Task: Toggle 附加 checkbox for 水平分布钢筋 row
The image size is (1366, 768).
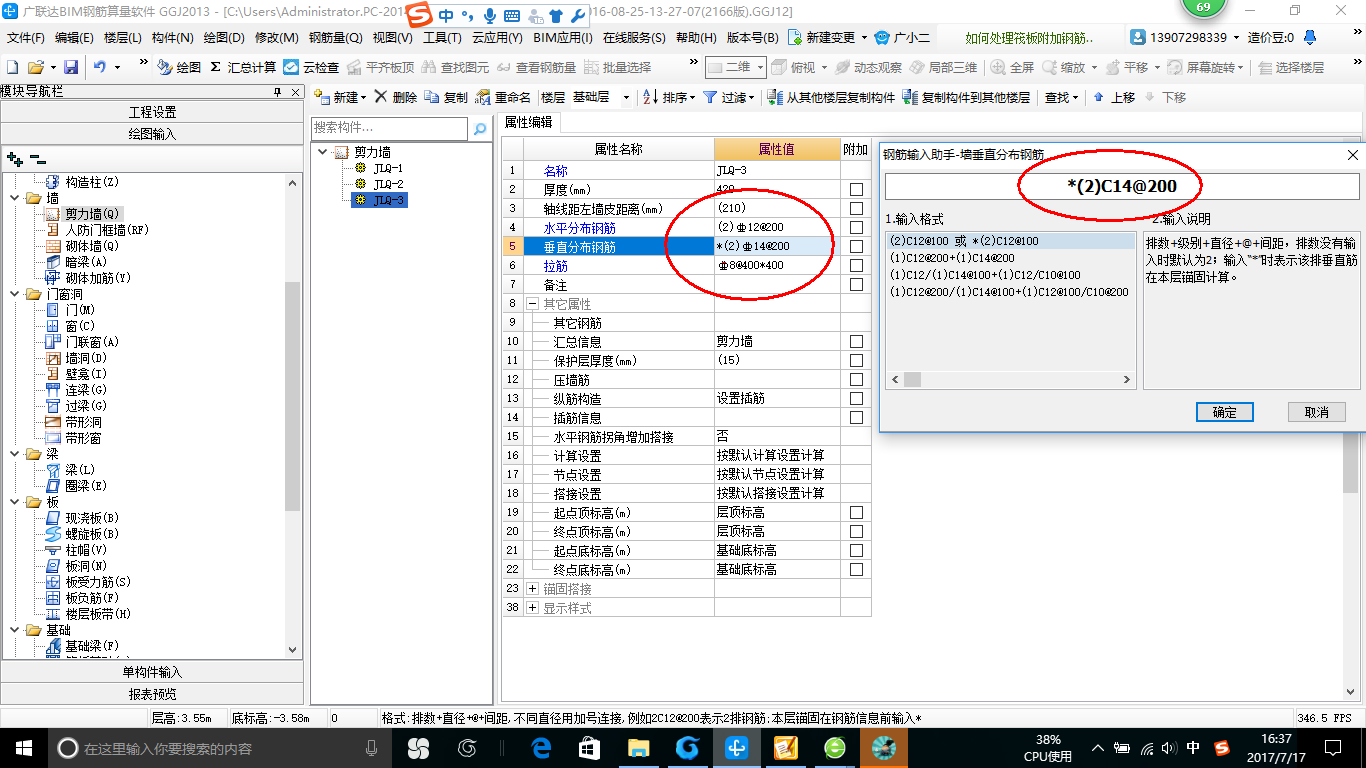Action: coord(856,228)
